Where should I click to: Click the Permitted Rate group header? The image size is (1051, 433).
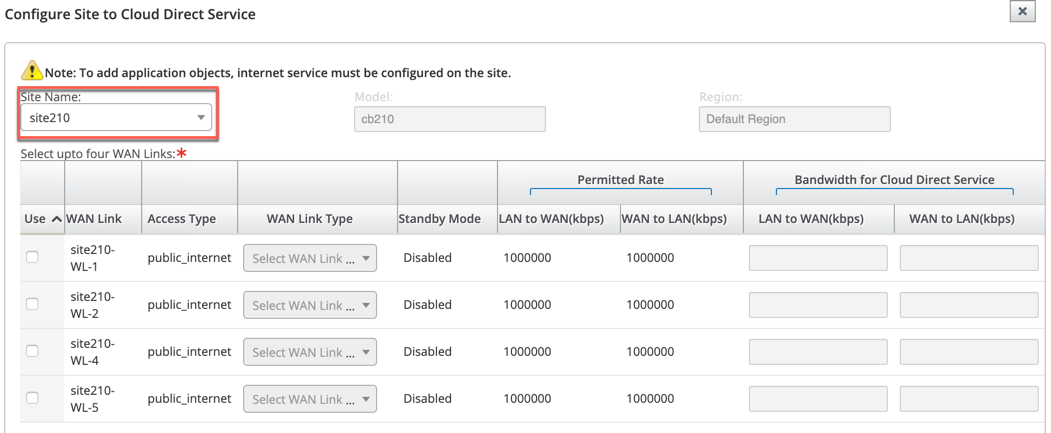[x=621, y=180]
